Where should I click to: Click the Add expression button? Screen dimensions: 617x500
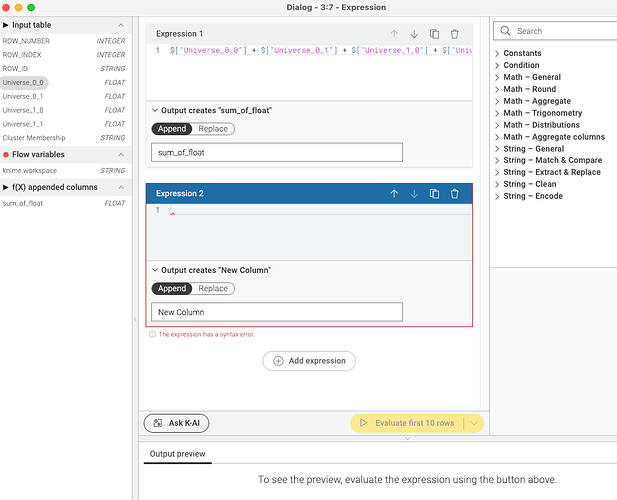click(309, 361)
